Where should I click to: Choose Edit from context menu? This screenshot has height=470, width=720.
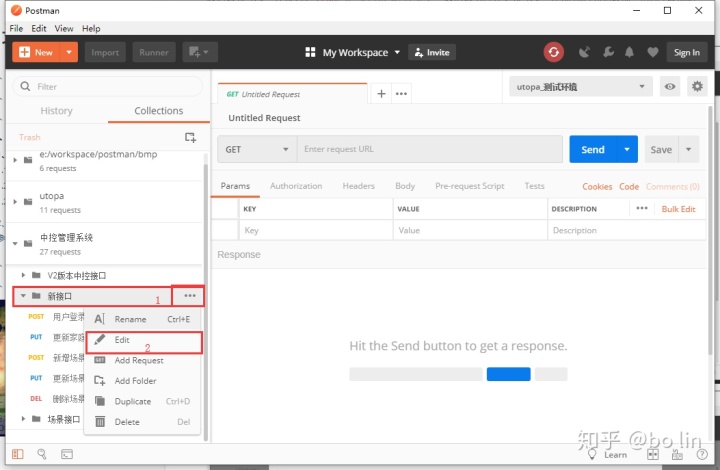tap(144, 342)
